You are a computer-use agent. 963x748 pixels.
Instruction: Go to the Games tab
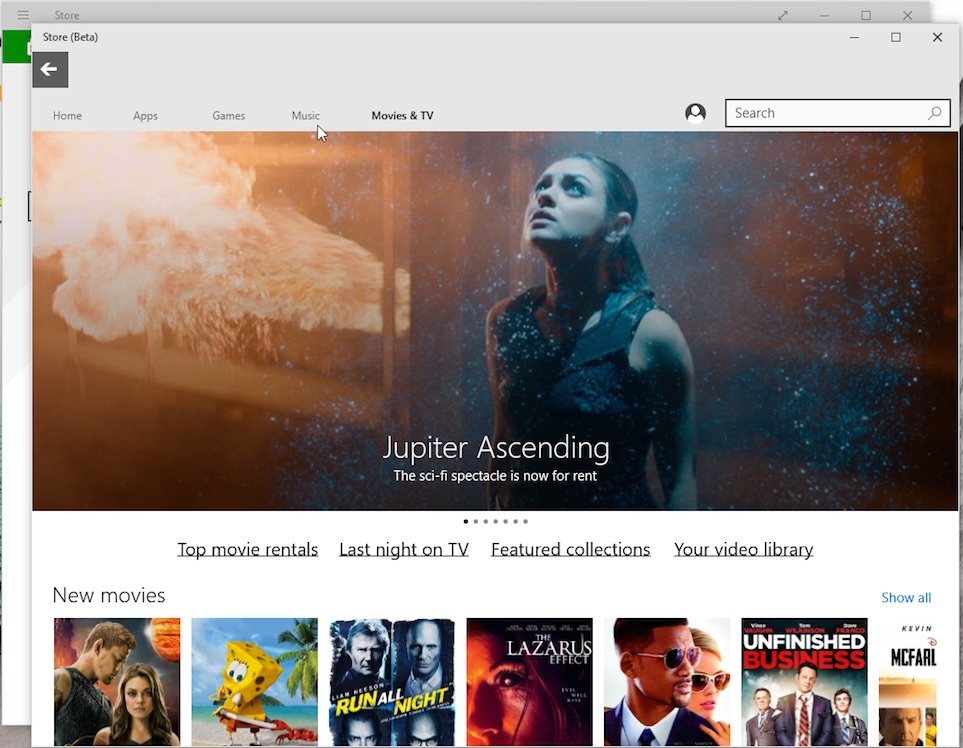click(x=228, y=116)
